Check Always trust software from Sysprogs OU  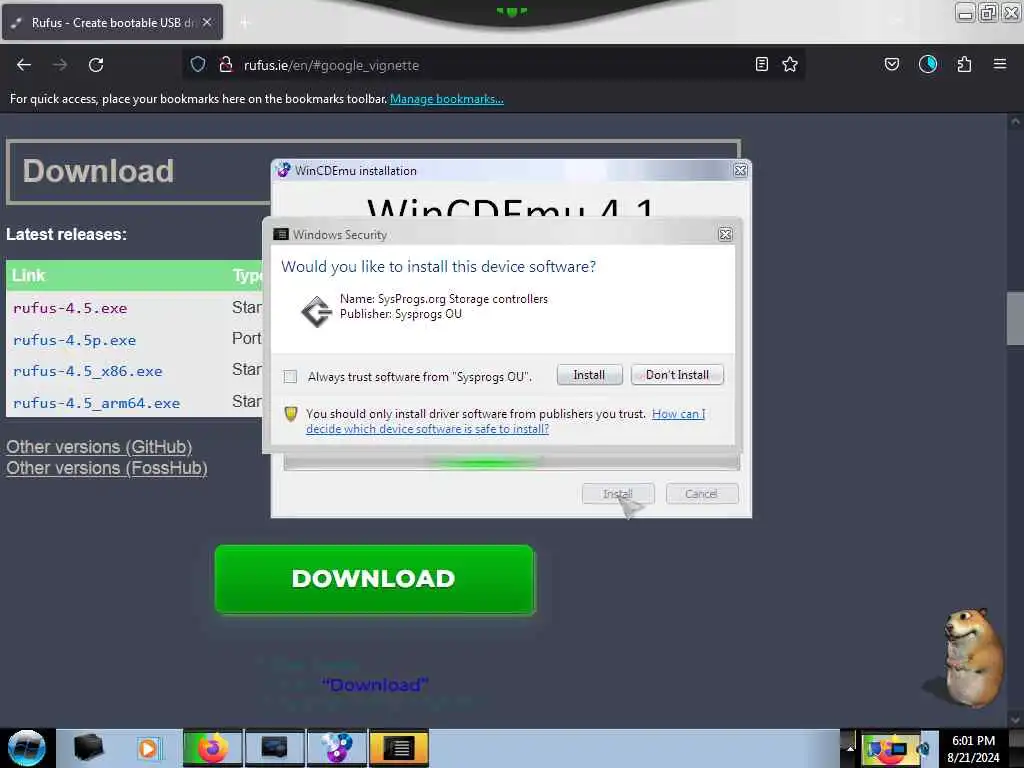tap(291, 377)
